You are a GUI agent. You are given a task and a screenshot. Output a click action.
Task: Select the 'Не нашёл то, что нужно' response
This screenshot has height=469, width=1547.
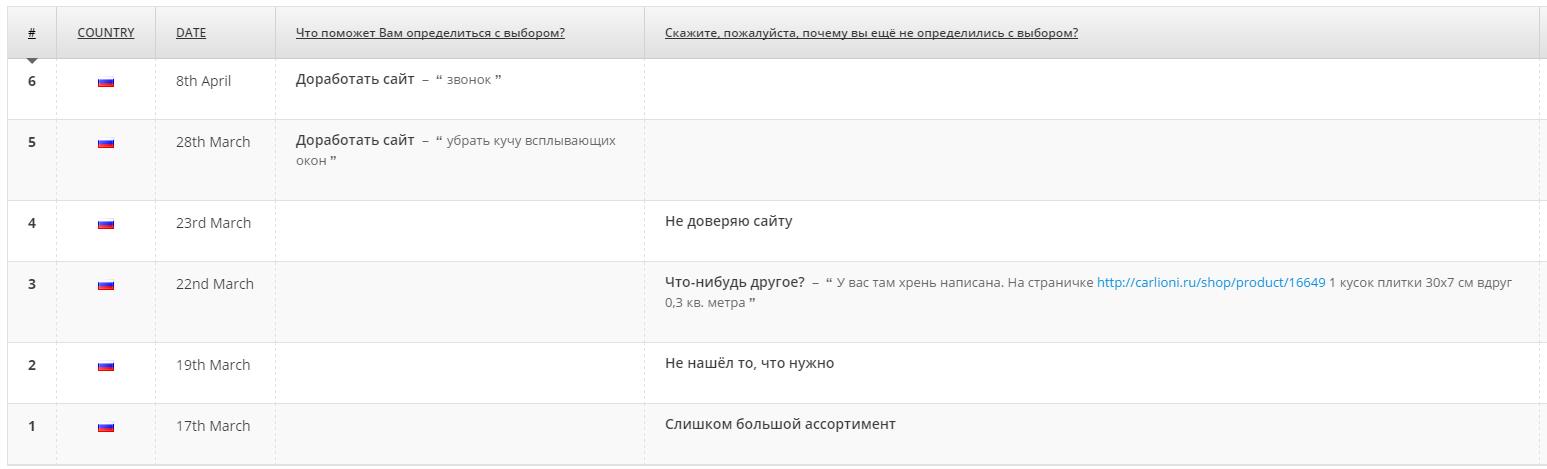(749, 363)
